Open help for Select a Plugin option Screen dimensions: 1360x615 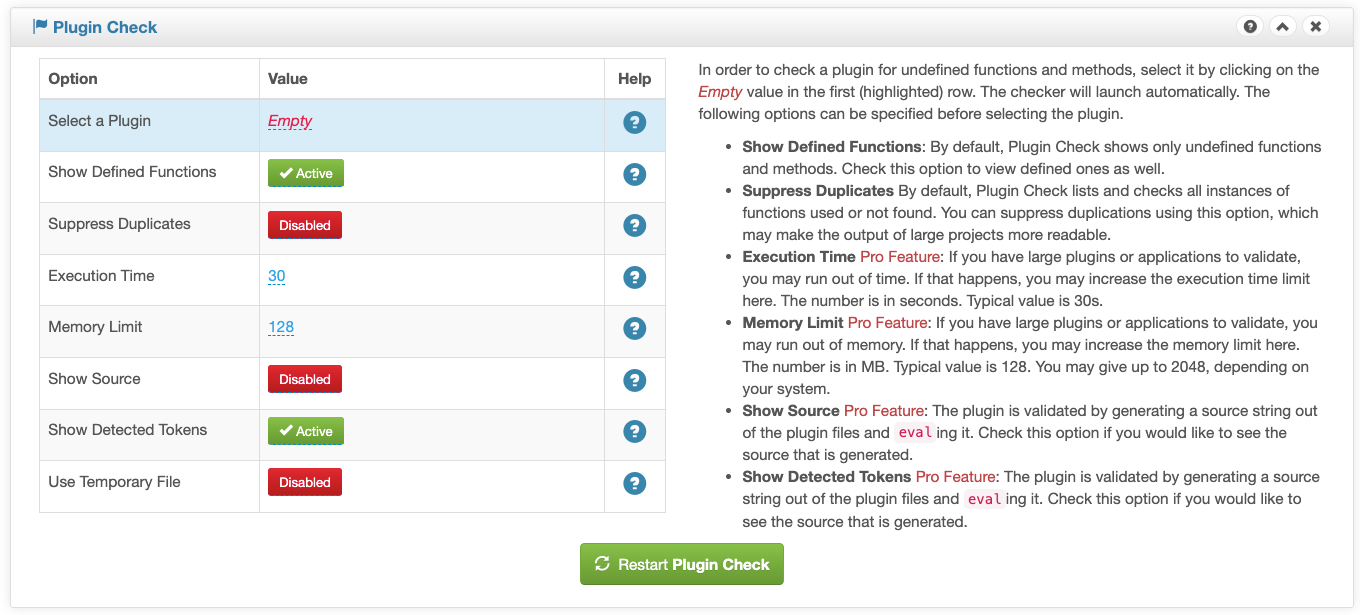(x=634, y=123)
